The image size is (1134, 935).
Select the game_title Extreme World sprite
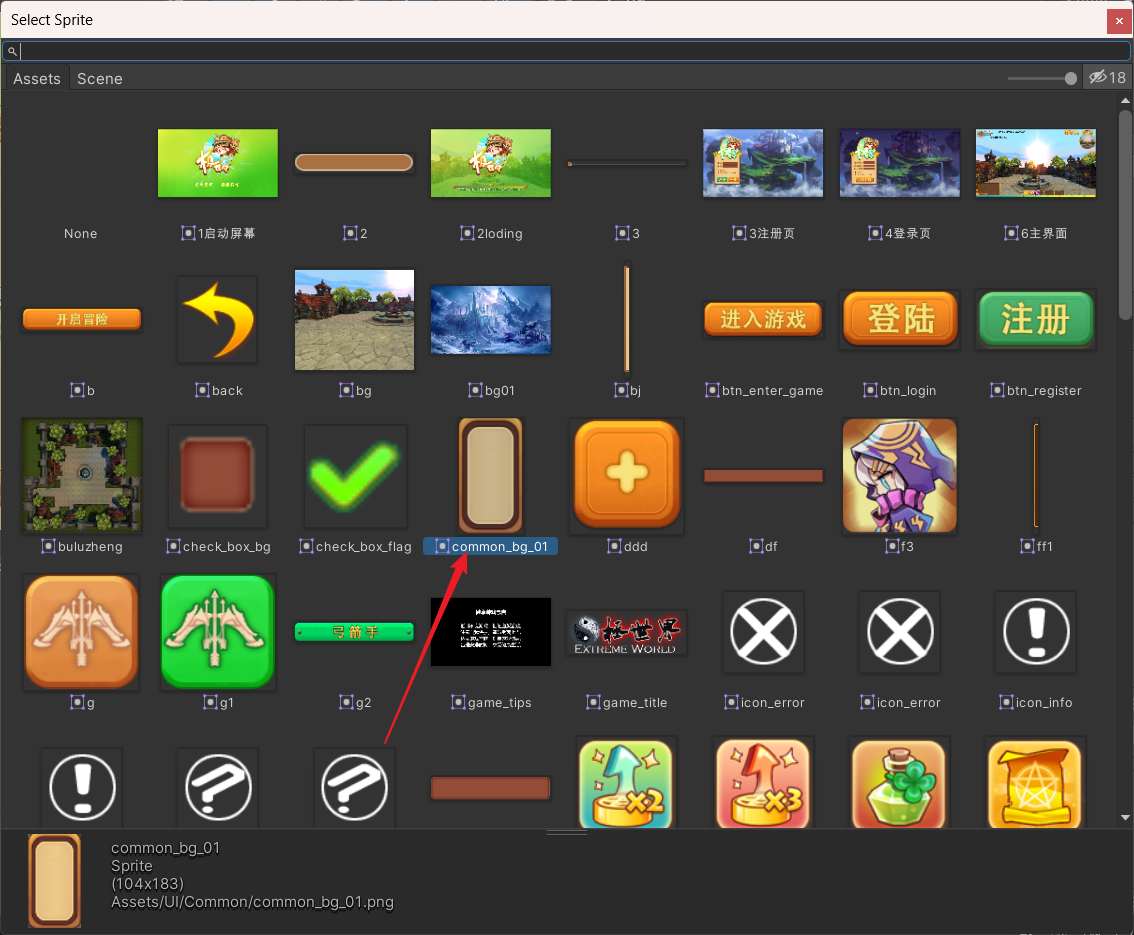pyautogui.click(x=627, y=632)
